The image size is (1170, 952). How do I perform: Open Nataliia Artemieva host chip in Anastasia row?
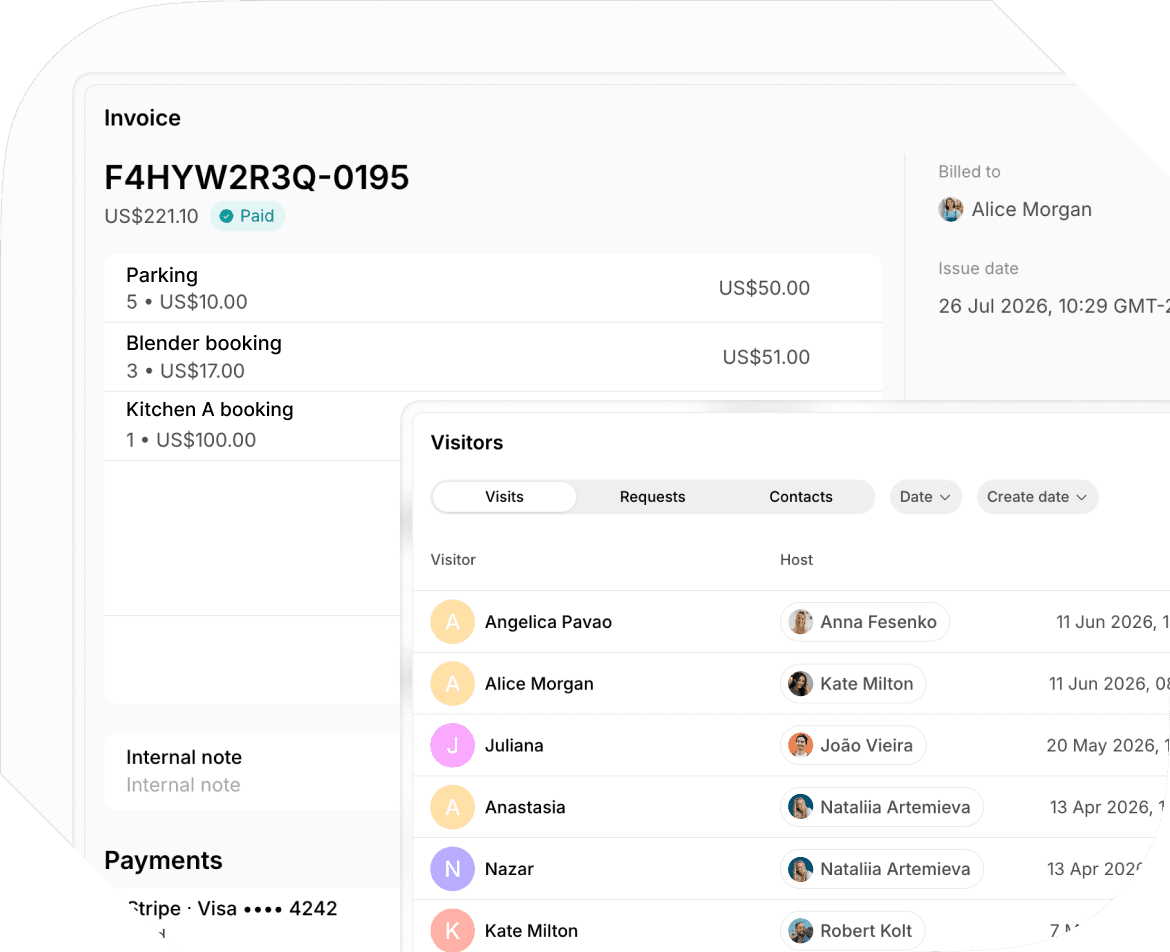point(881,807)
